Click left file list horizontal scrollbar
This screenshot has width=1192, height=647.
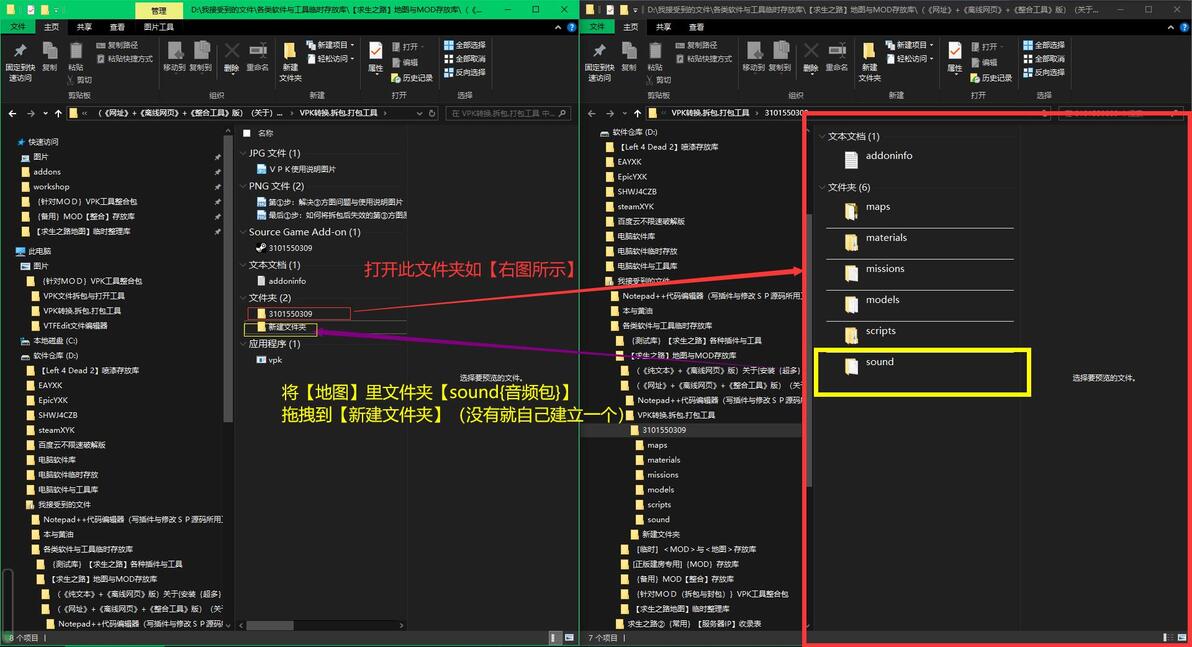(270, 625)
